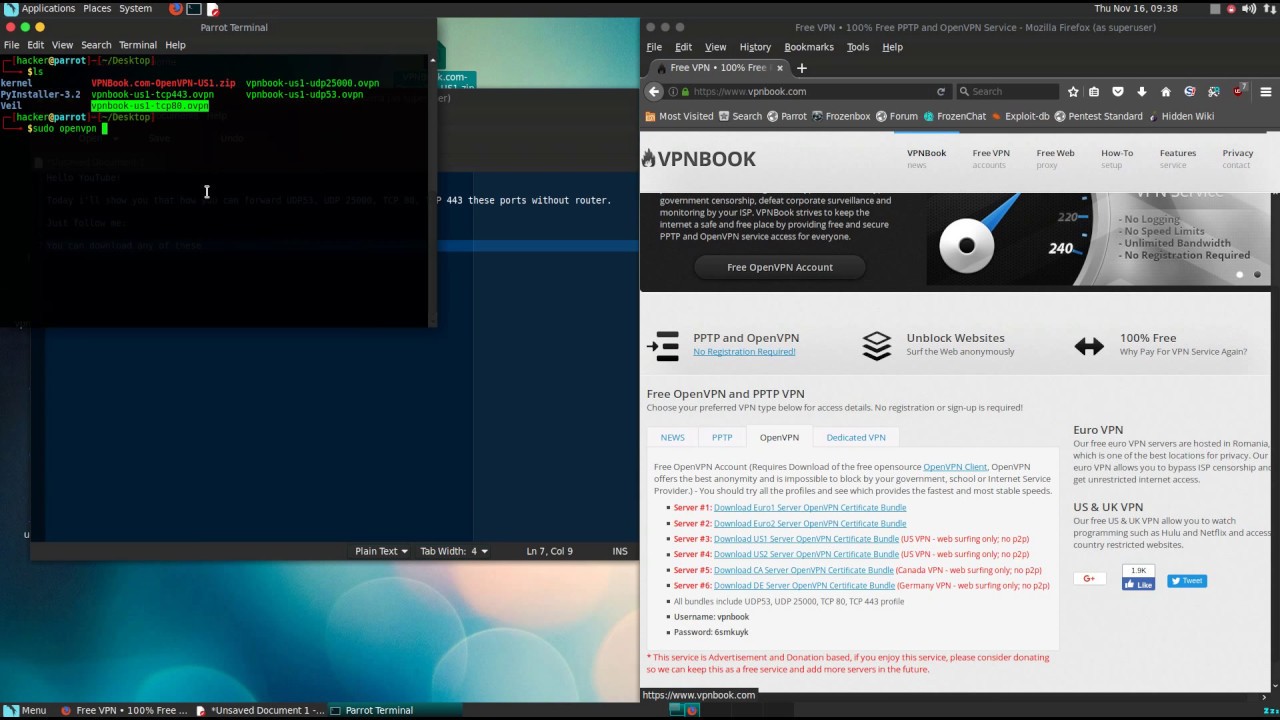Open Edit menu in Parrot Terminal
This screenshot has width=1280, height=720.
pos(35,45)
